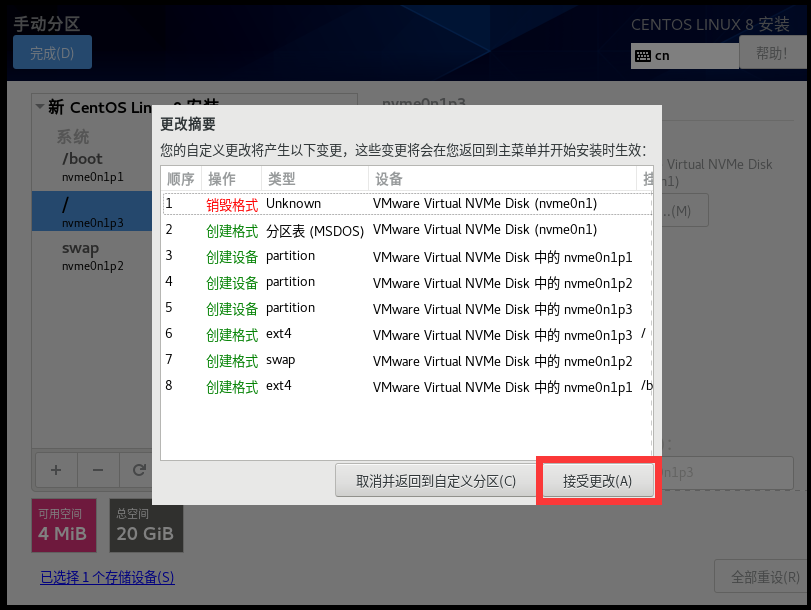Click the 接受更改(A) button
The width and height of the screenshot is (811, 610).
[x=597, y=481]
